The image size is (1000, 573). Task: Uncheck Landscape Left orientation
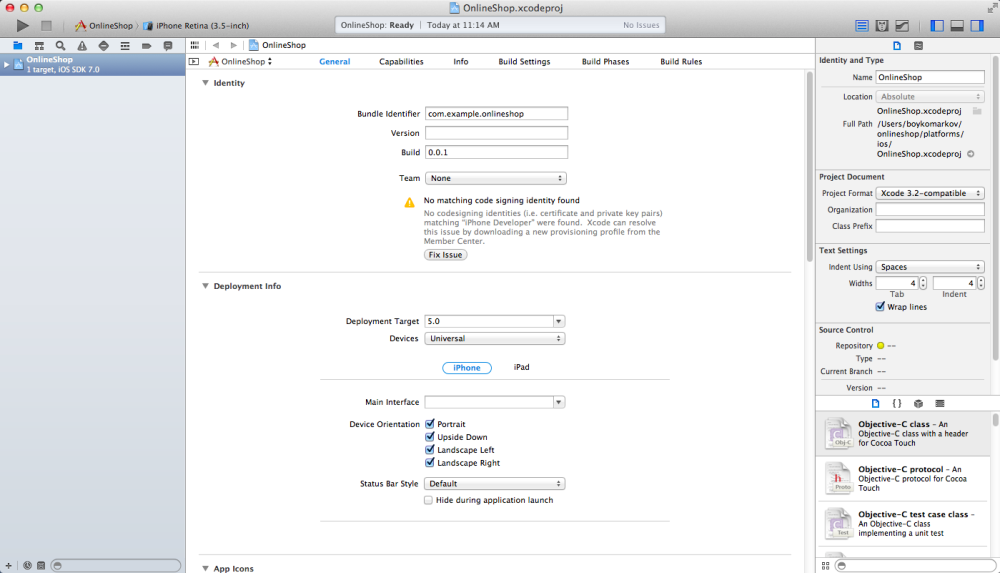(x=429, y=449)
